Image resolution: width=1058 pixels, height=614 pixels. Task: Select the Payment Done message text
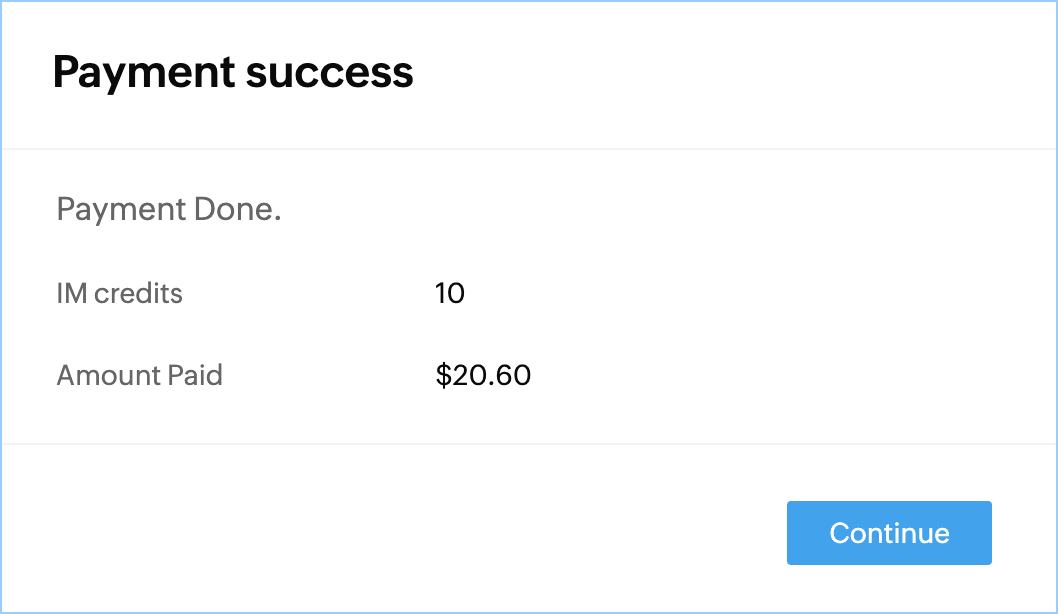click(169, 210)
